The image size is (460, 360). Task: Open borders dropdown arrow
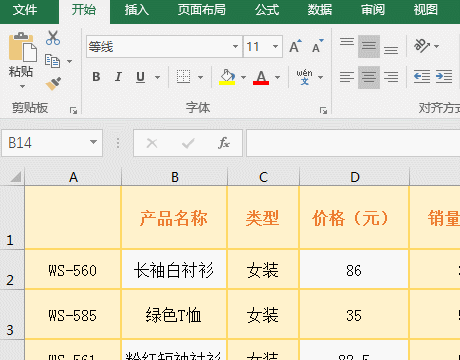point(200,77)
